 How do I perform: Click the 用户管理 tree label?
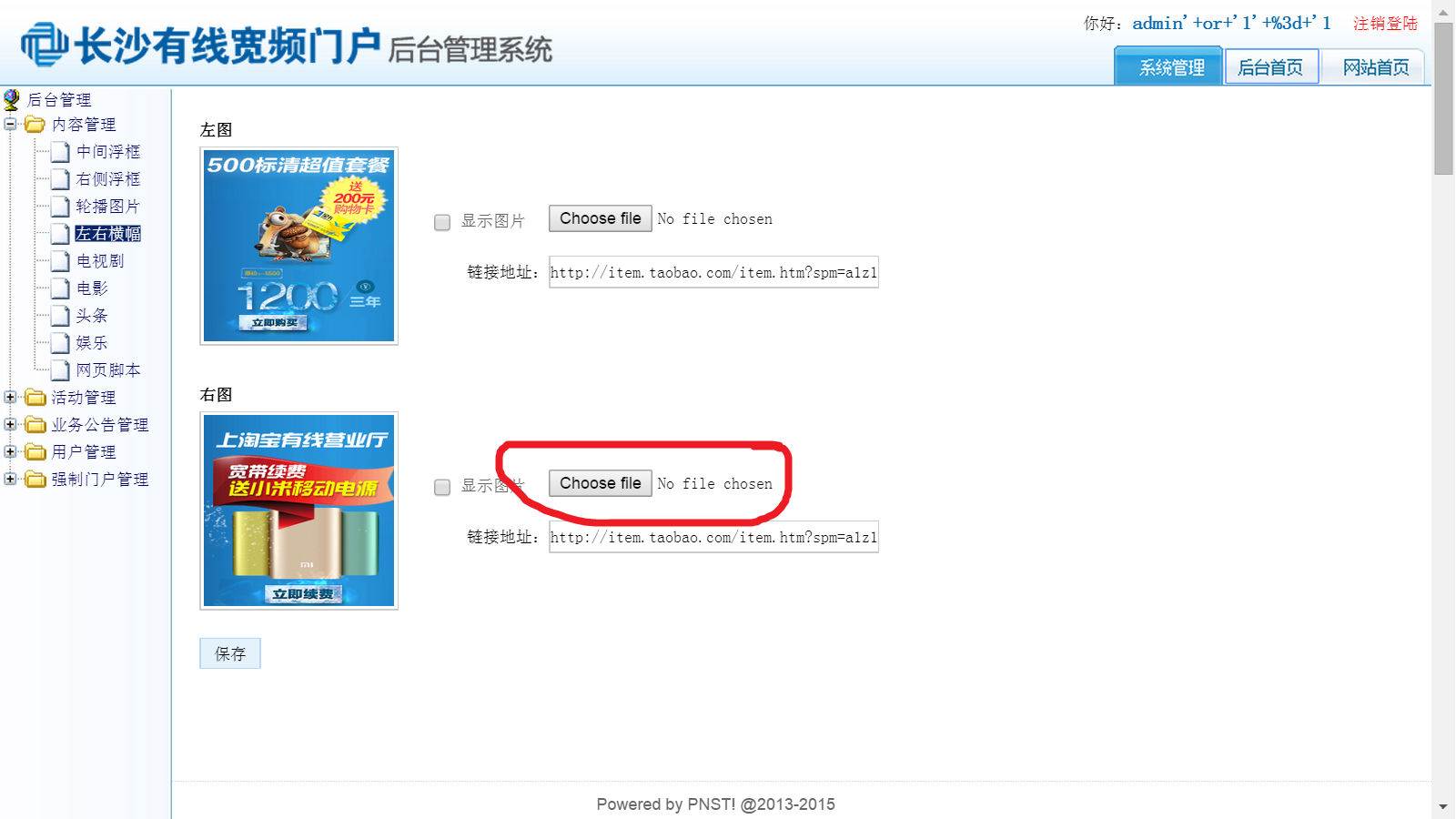[84, 452]
